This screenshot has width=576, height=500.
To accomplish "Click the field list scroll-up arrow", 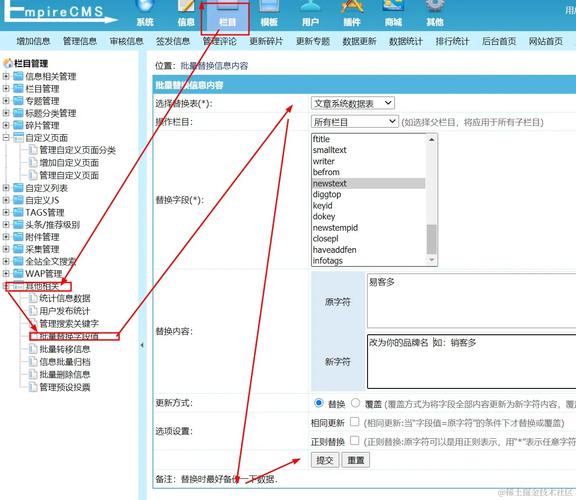I will (x=432, y=140).
